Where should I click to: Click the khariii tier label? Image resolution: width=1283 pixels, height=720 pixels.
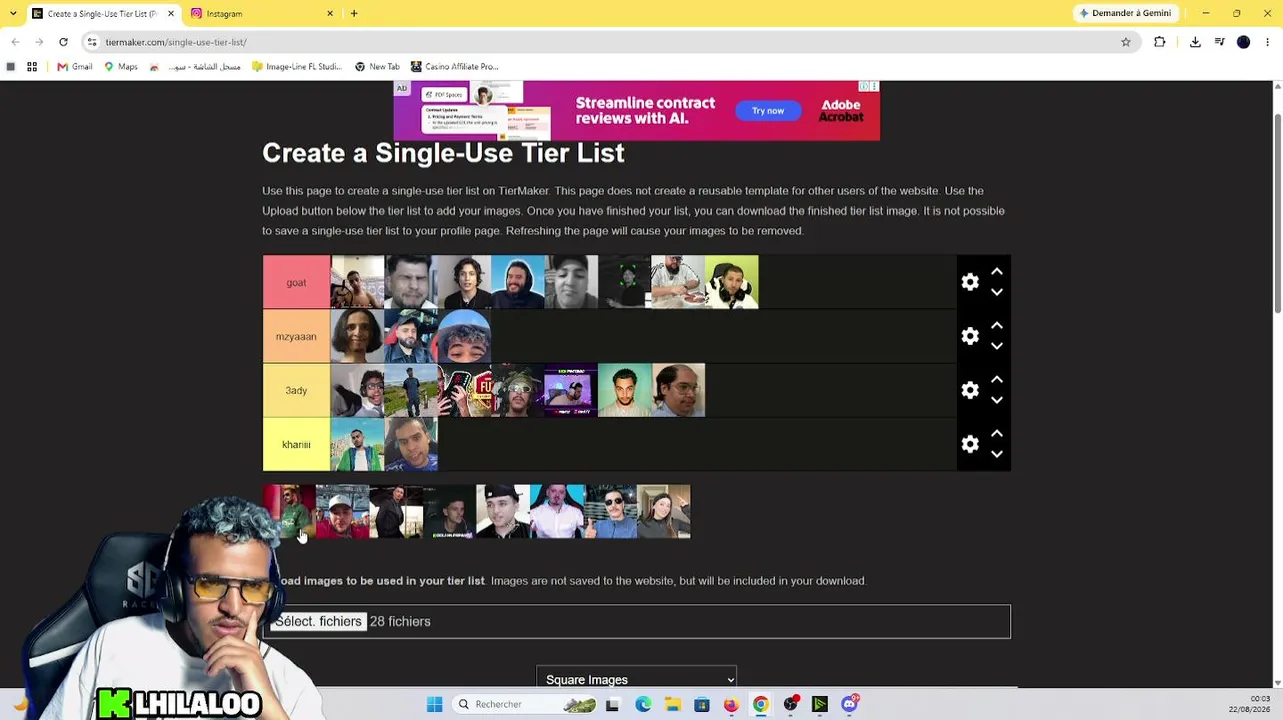tap(296, 444)
